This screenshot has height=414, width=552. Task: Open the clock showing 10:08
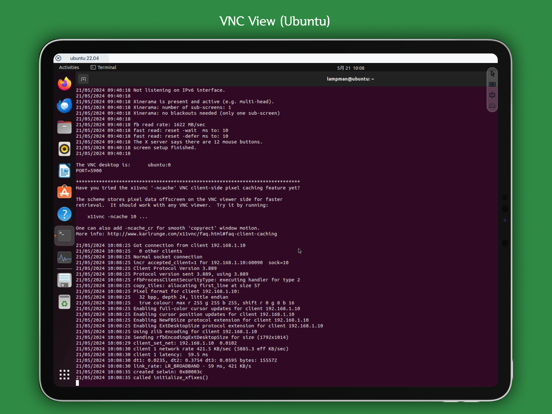[x=351, y=68]
